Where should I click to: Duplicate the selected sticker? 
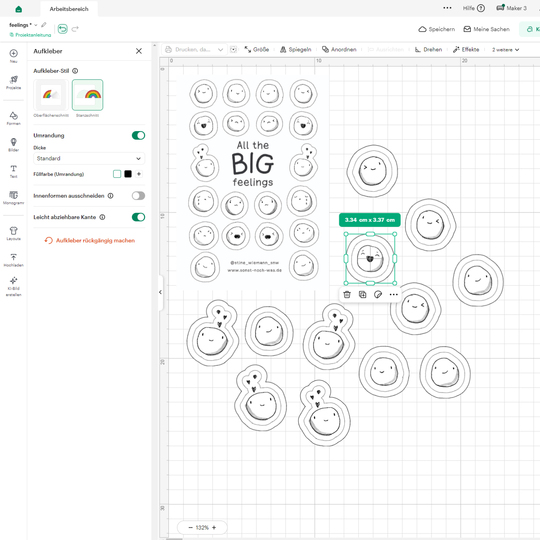pos(362,294)
